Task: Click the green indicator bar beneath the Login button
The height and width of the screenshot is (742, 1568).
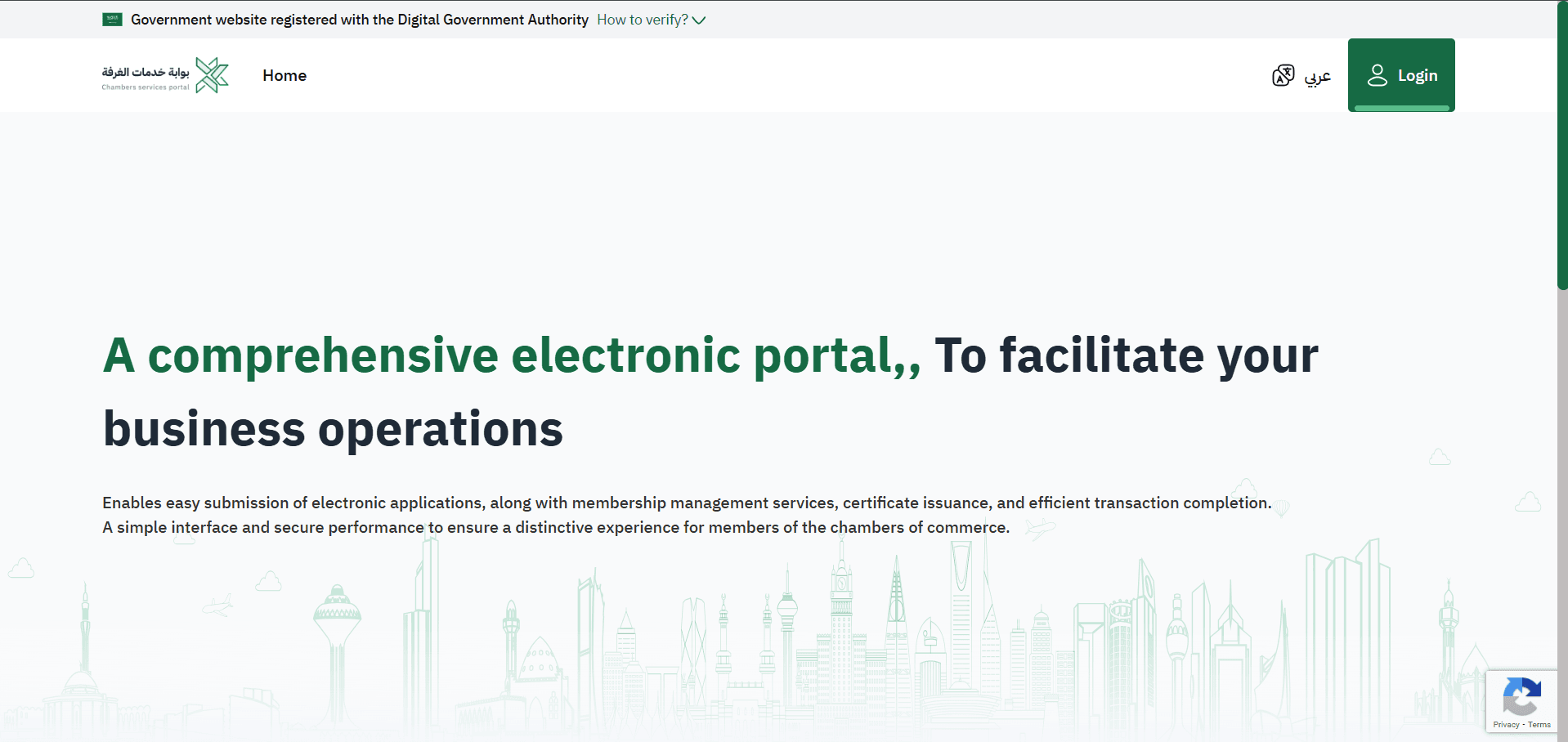Action: [1401, 108]
